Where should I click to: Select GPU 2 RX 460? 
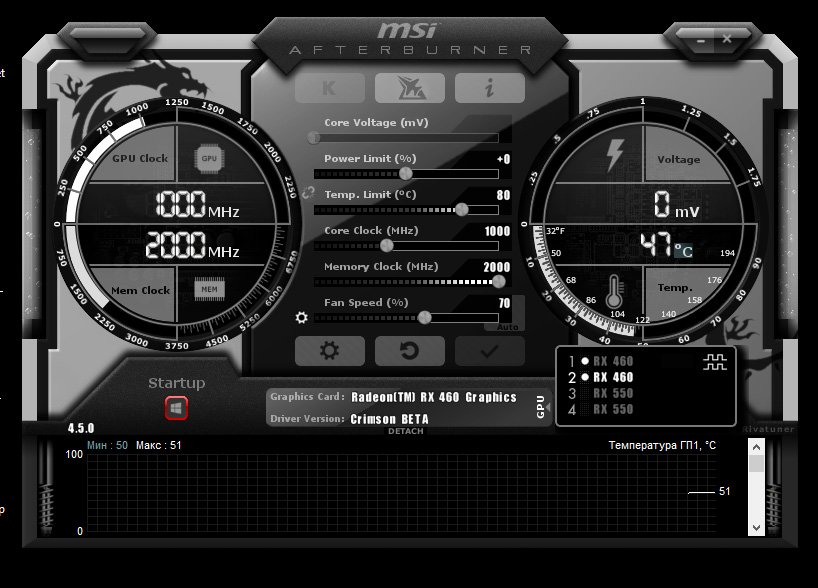602,377
